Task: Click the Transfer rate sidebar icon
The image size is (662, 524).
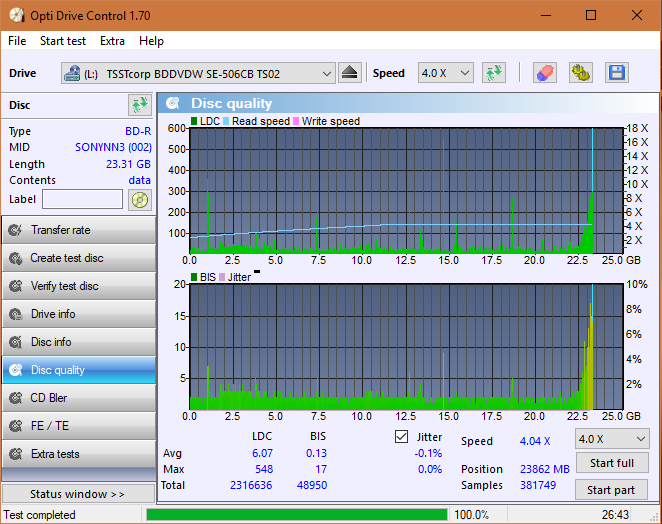Action: (x=16, y=230)
